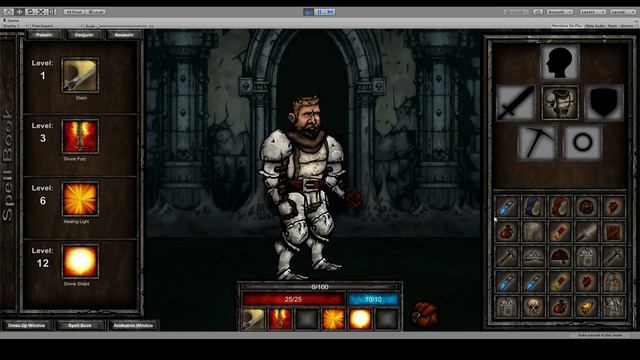This screenshot has width=640, height=360.
Task: Open the Gizmos dropdown
Action: click(628, 26)
